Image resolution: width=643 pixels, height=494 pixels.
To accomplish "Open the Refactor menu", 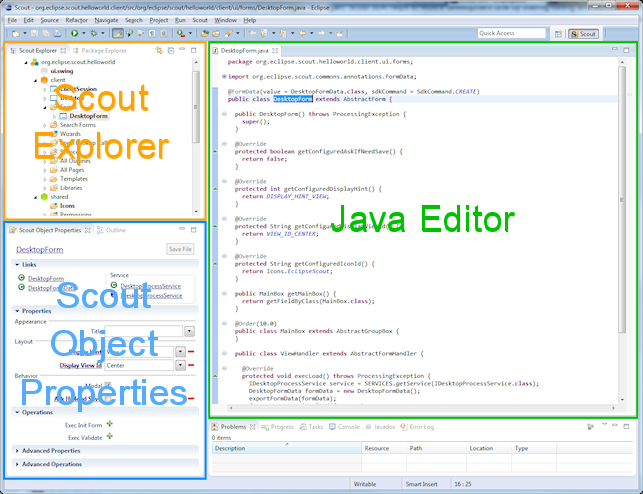I will pyautogui.click(x=77, y=20).
